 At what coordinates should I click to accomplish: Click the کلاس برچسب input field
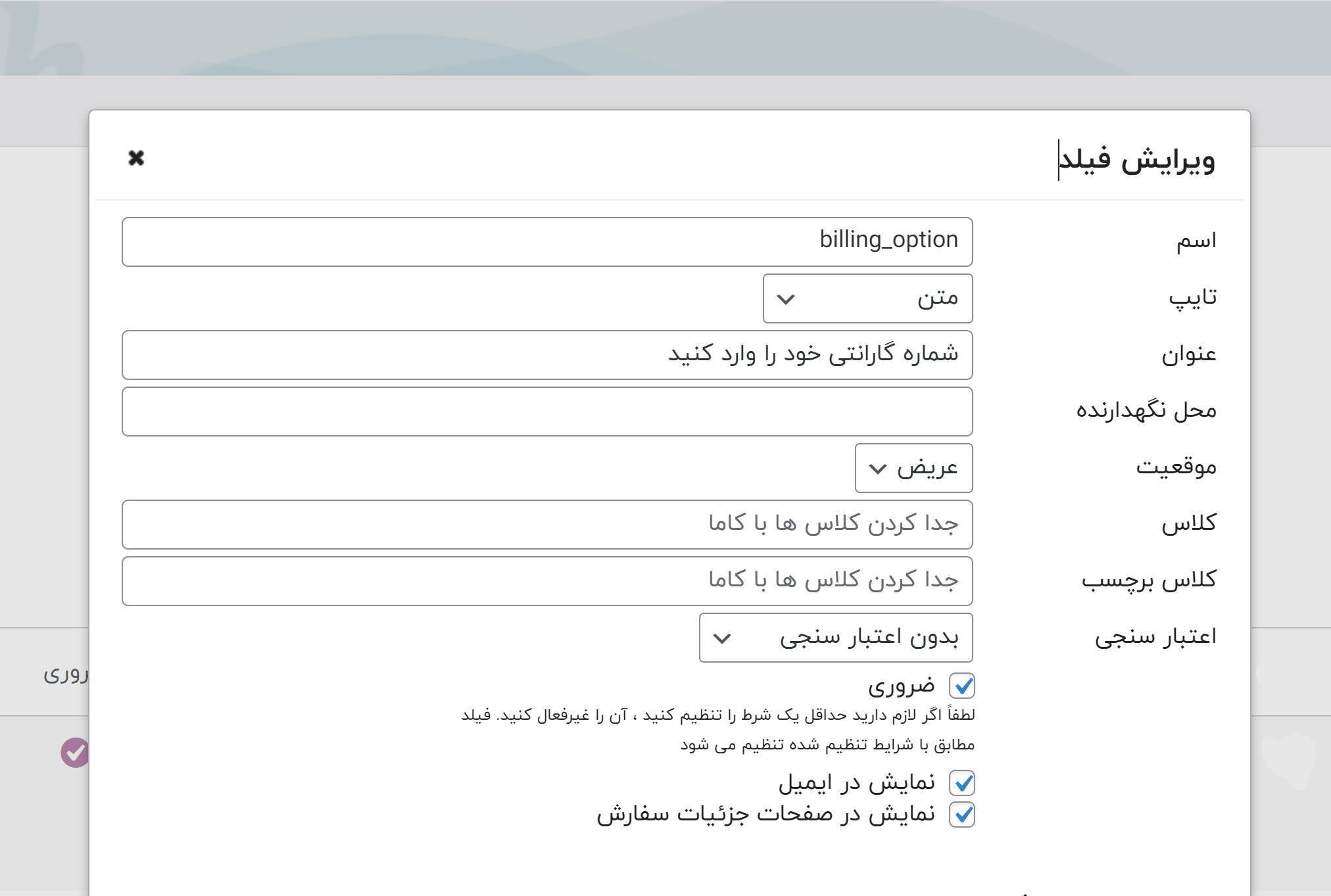tap(547, 581)
